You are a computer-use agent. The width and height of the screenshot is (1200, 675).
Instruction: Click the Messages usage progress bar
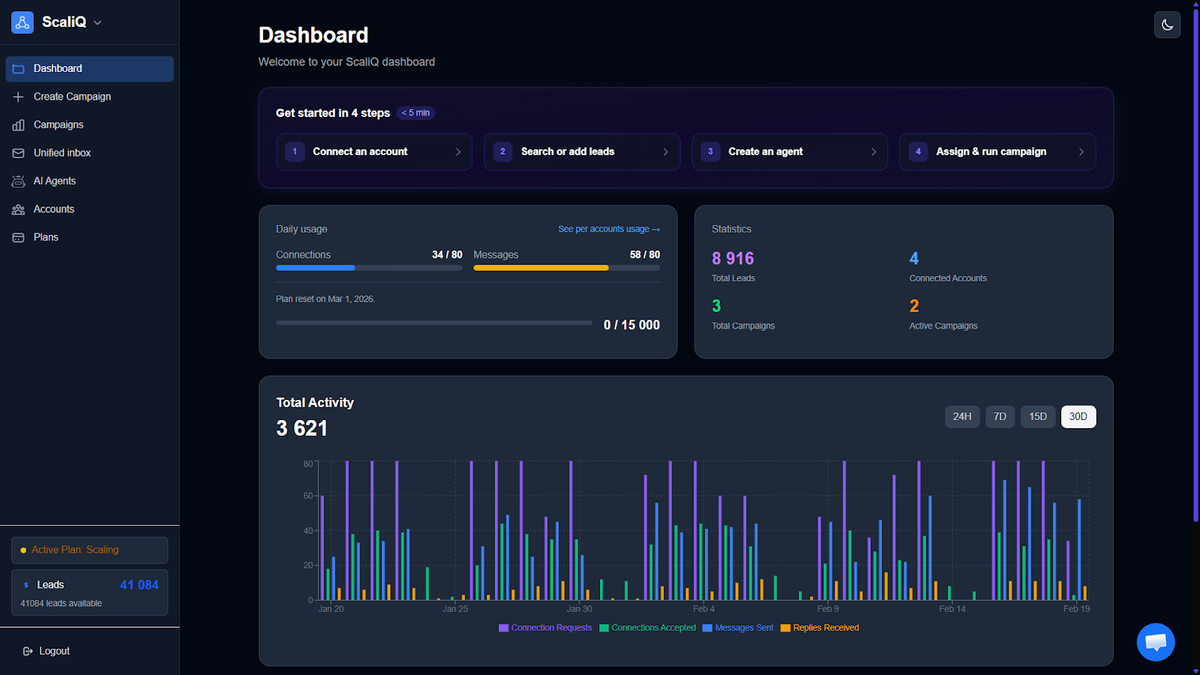[x=566, y=268]
